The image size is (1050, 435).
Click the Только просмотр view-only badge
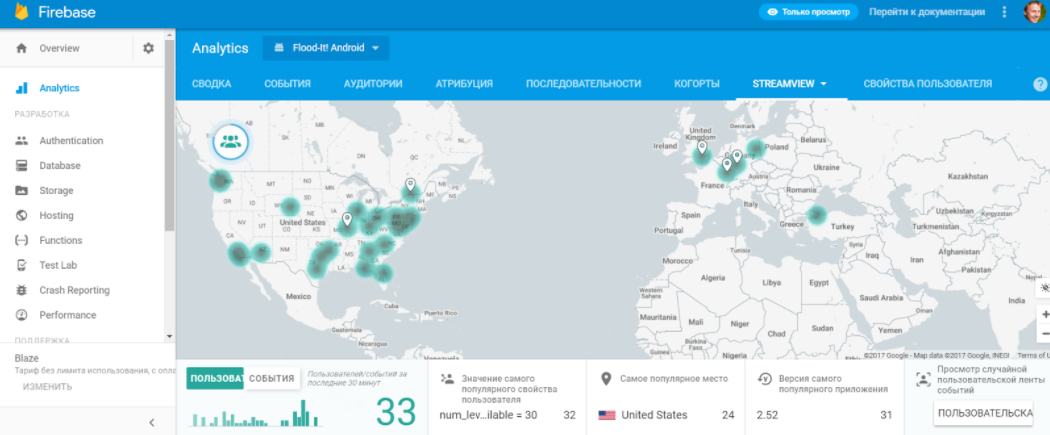point(810,12)
